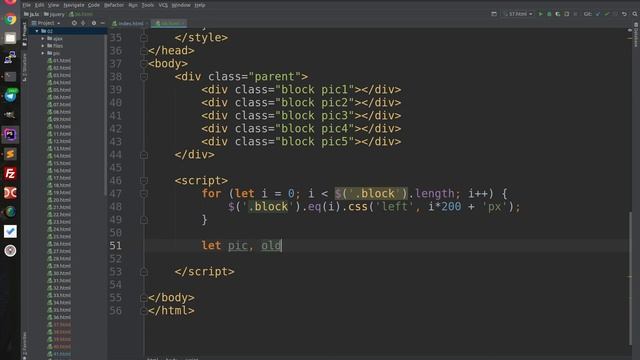This screenshot has width=640, height=360.
Task: Click the Git update project icon
Action: (x=598, y=14)
